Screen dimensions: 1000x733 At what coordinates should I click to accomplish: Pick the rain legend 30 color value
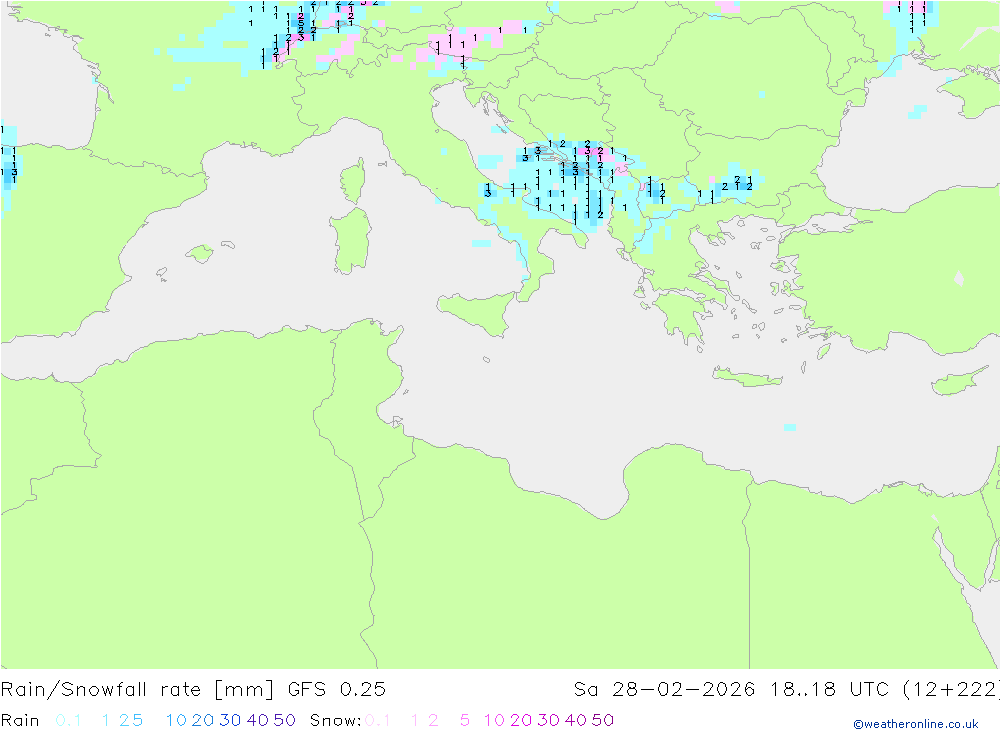click(x=230, y=720)
